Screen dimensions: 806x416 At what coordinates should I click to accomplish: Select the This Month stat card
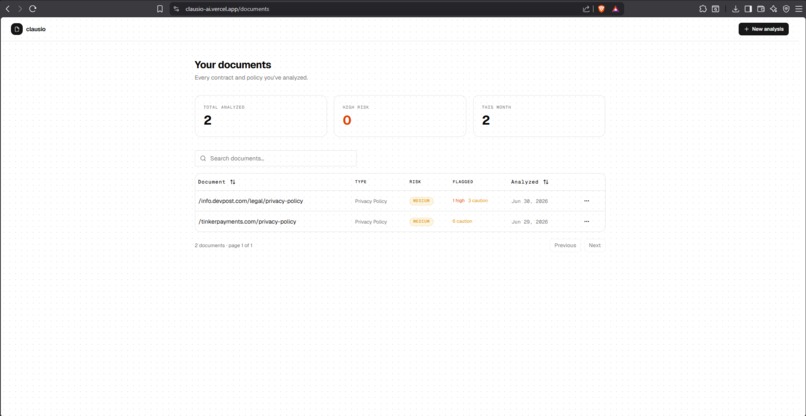tap(539, 116)
